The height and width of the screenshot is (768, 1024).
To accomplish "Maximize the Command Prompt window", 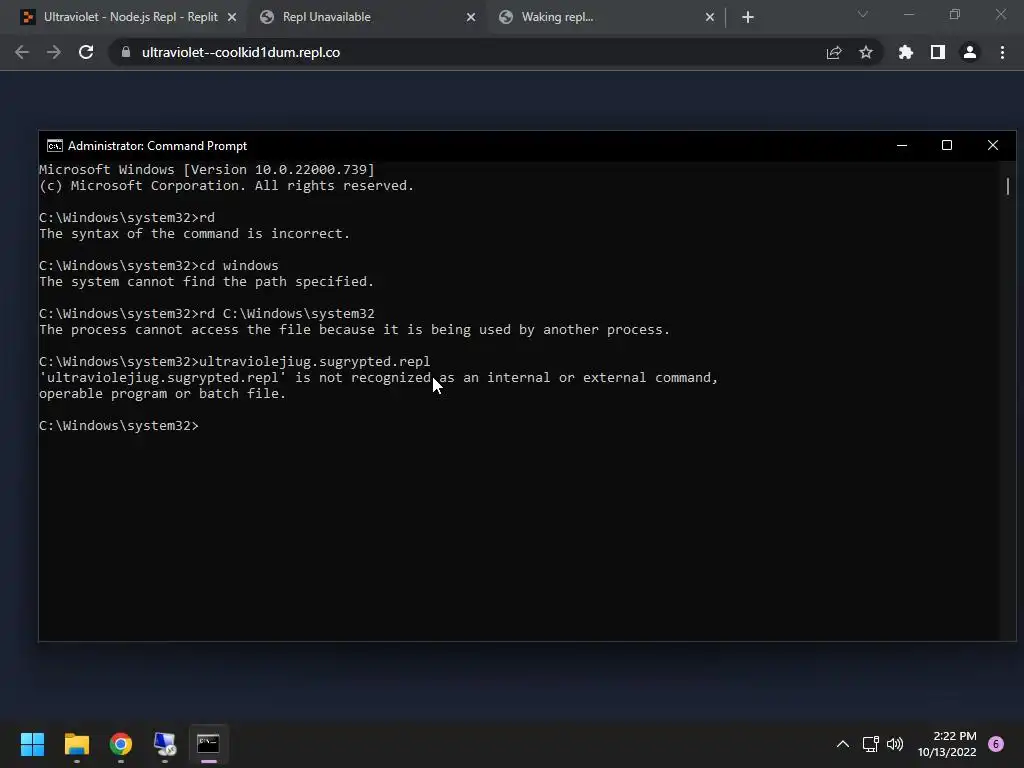I will [947, 146].
